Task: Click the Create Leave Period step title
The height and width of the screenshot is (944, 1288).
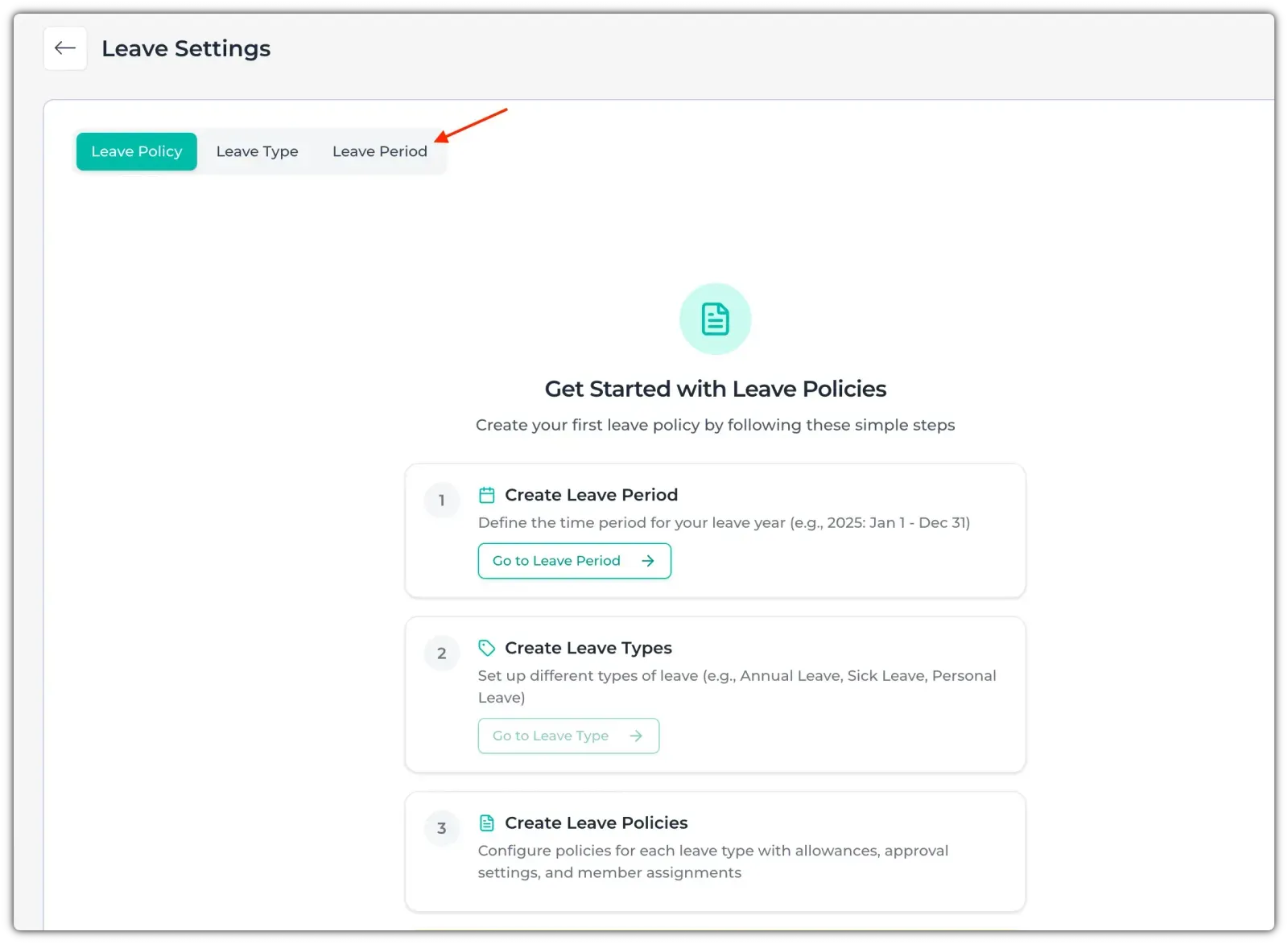Action: [x=591, y=495]
